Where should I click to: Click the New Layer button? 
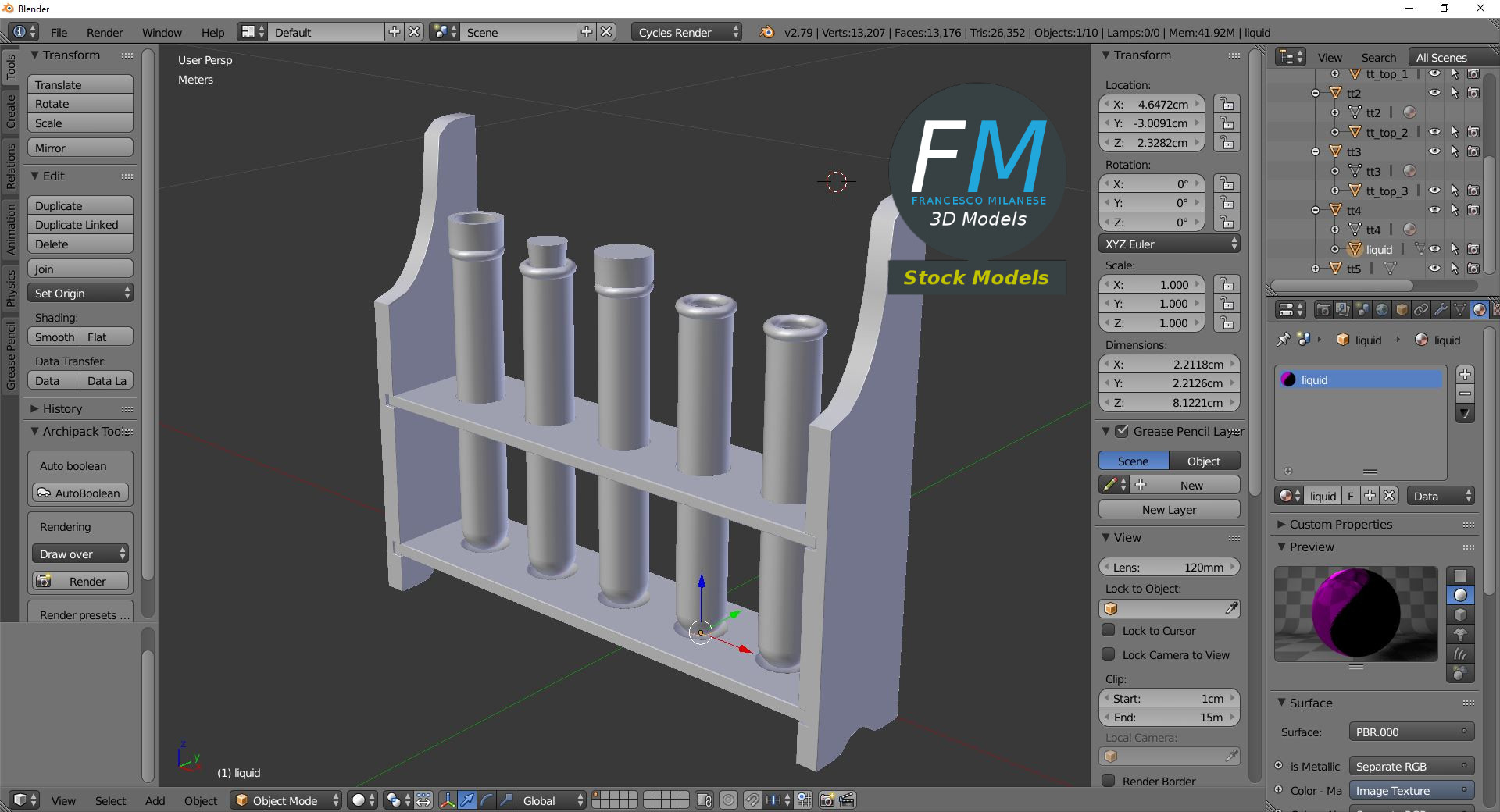(1168, 509)
